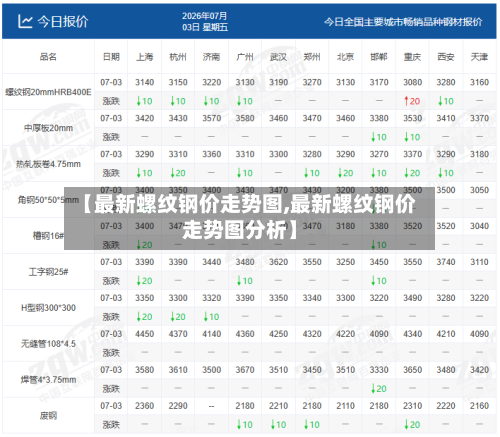The width and height of the screenshot is (500, 437).
Task: Click the 工字钢25# row label
Action: coord(48,272)
